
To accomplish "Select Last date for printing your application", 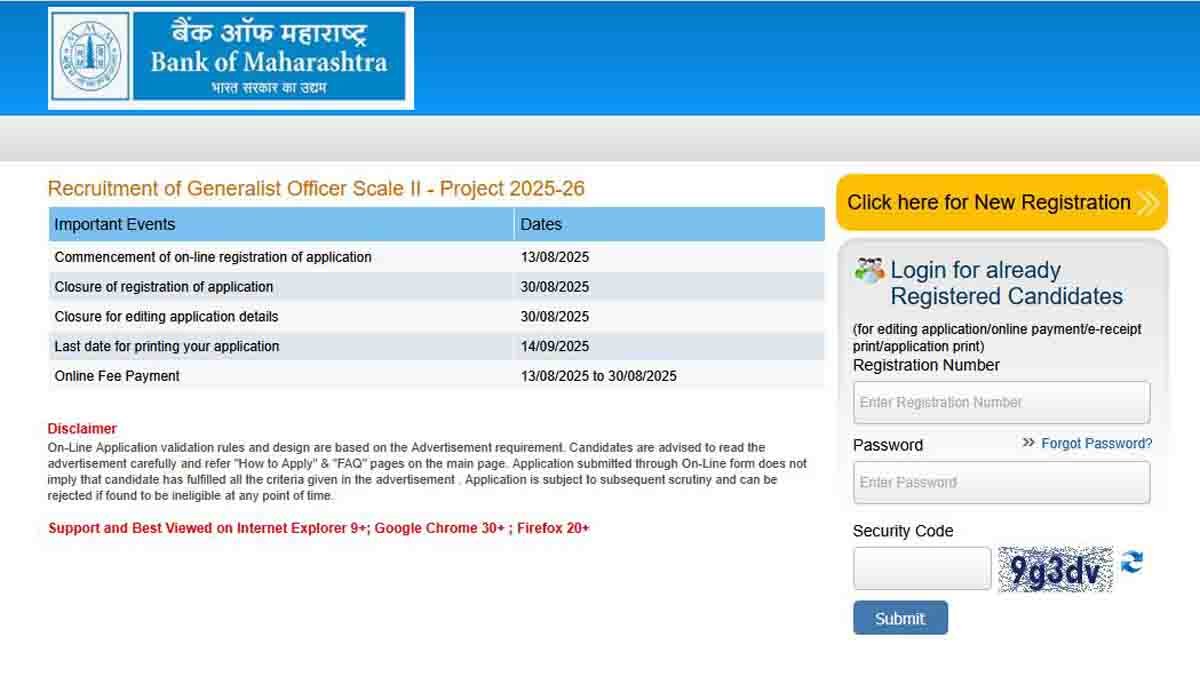I will (x=167, y=347).
